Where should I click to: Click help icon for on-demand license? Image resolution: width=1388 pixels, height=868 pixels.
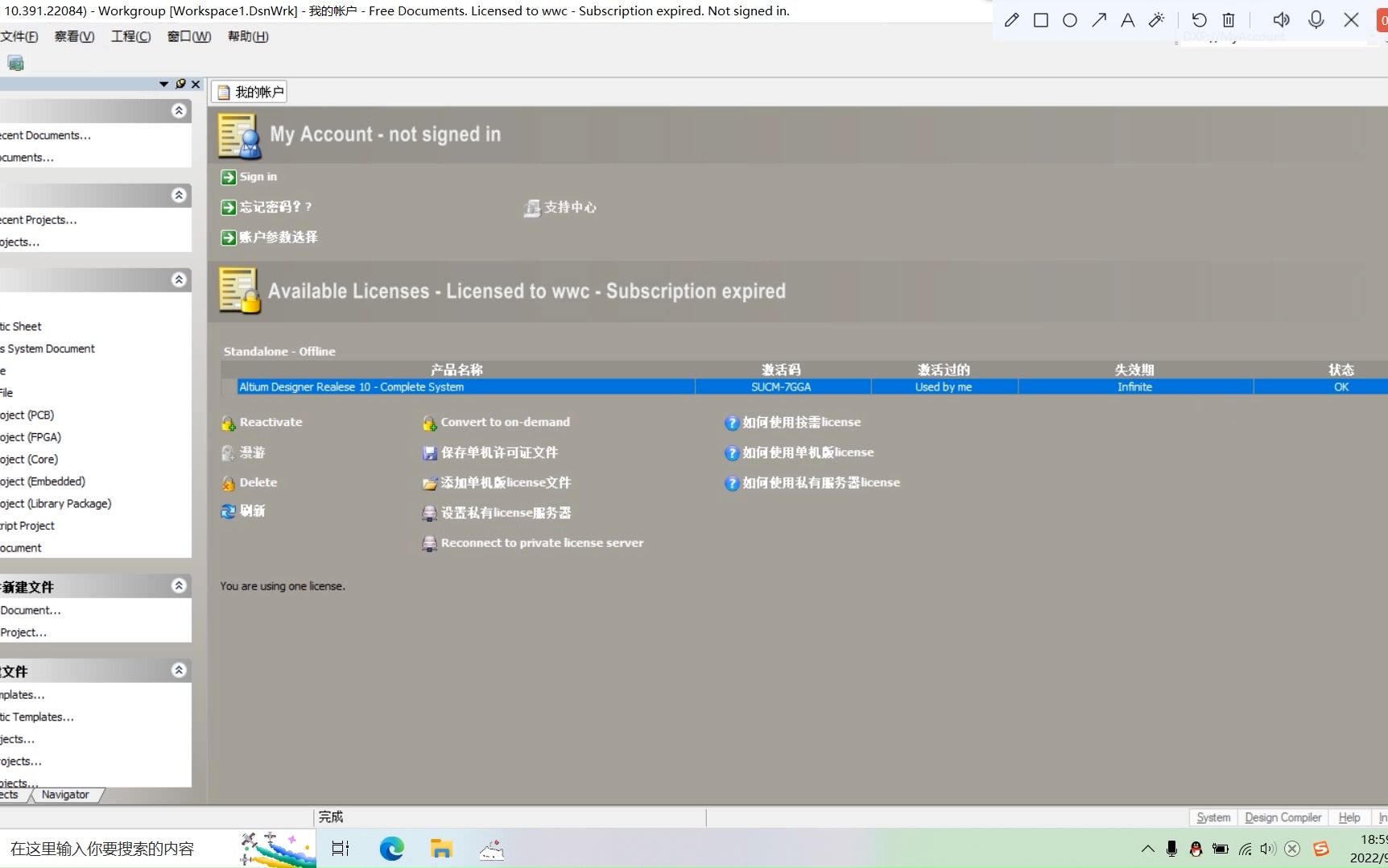click(x=731, y=423)
